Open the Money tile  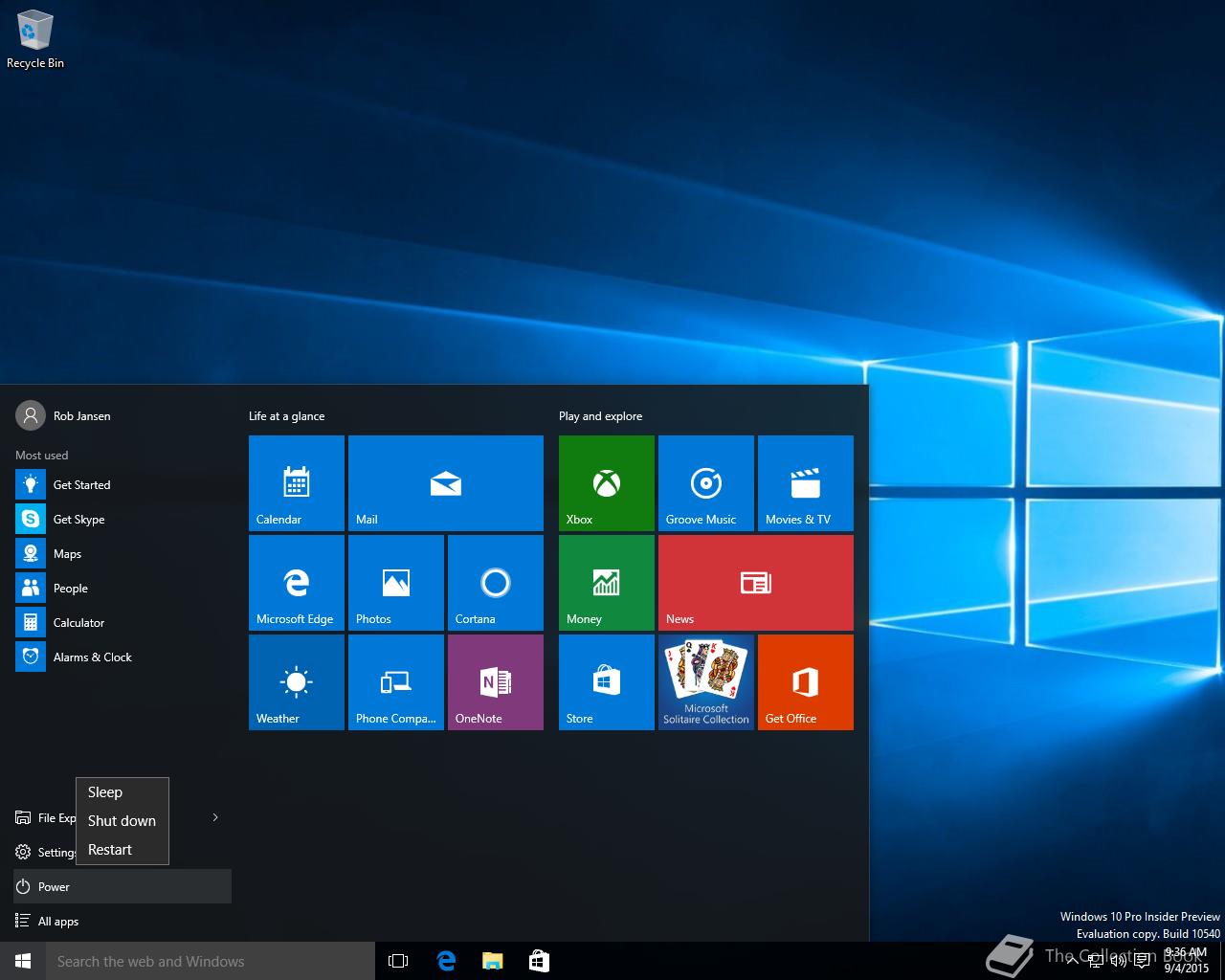click(x=607, y=583)
